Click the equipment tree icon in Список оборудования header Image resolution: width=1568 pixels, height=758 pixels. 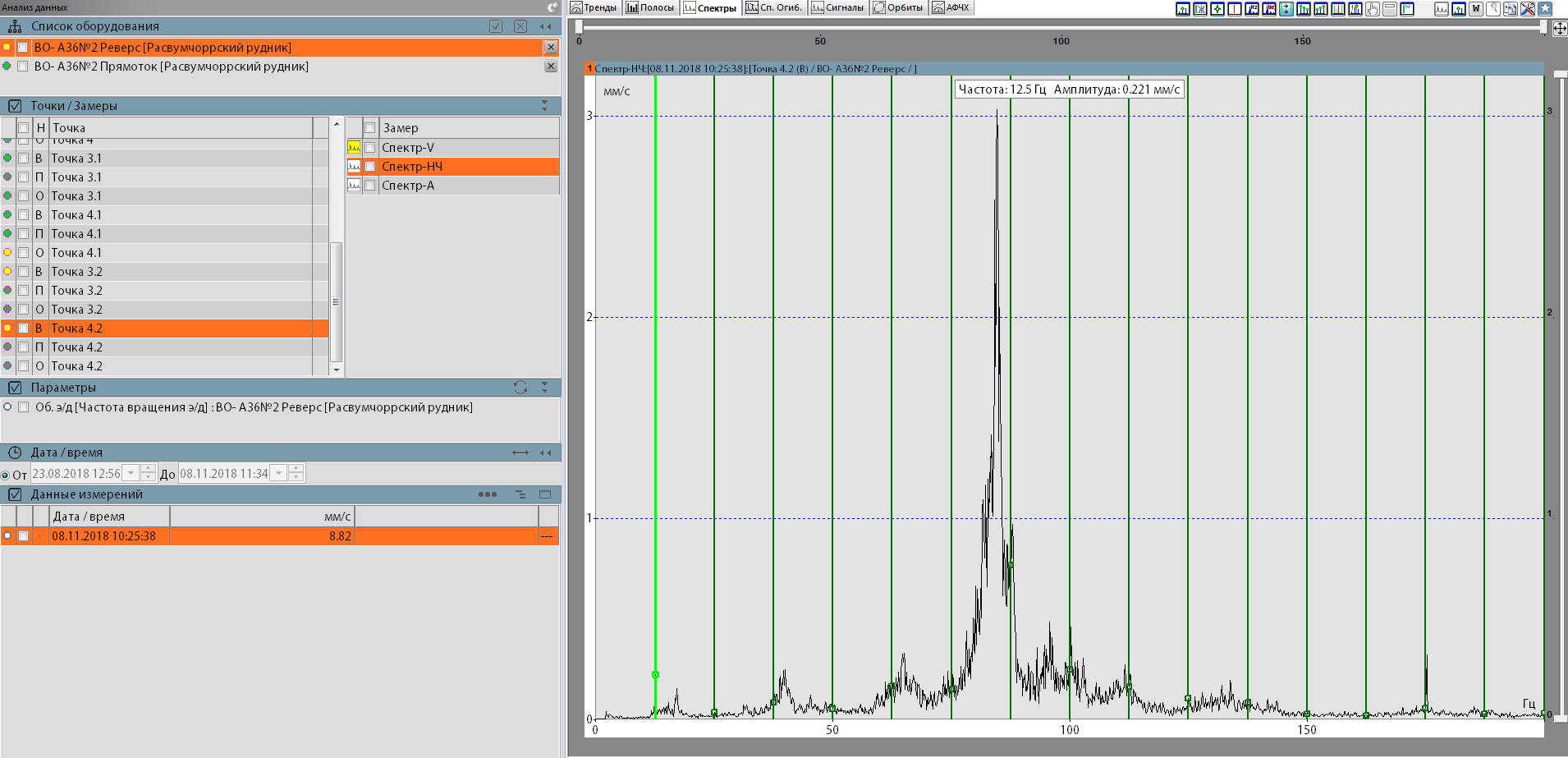pyautogui.click(x=15, y=26)
